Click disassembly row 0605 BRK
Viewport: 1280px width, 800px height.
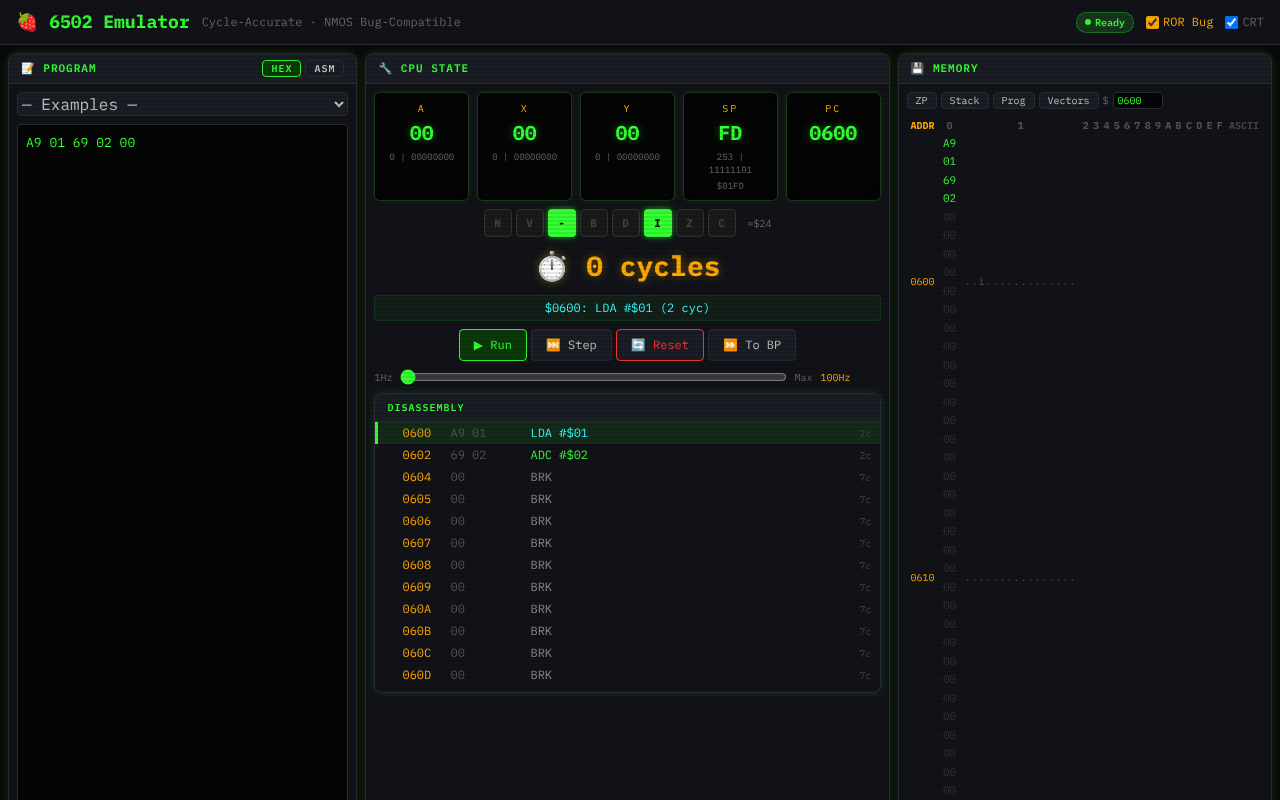click(x=627, y=499)
